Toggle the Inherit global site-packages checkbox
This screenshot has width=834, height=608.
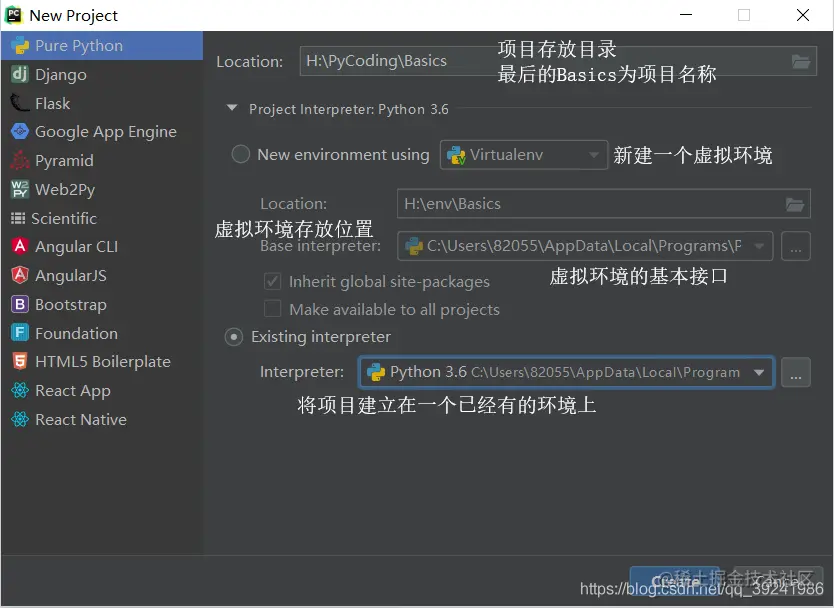pos(273,281)
